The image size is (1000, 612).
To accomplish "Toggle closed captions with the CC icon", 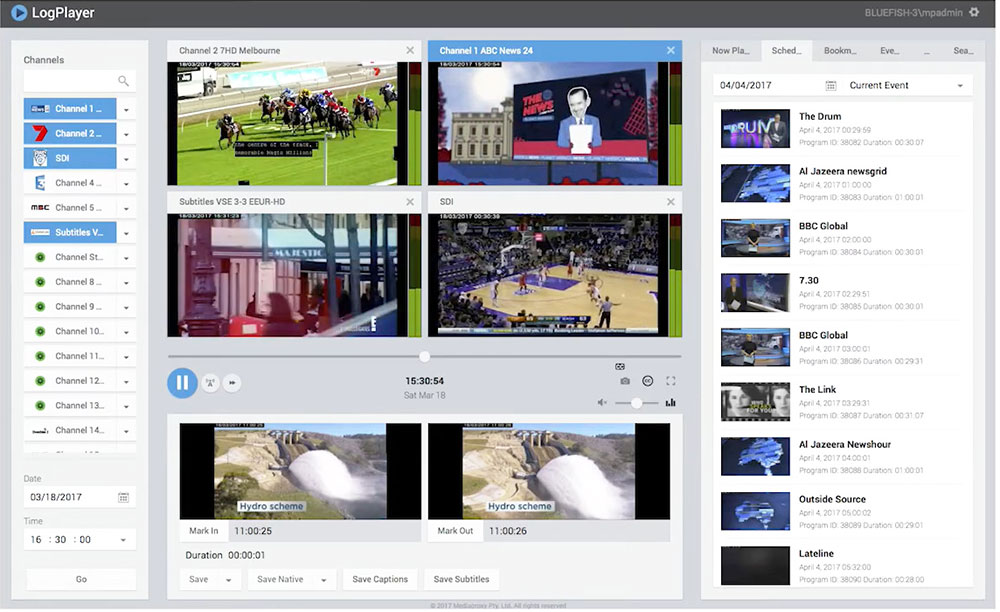I will click(647, 381).
